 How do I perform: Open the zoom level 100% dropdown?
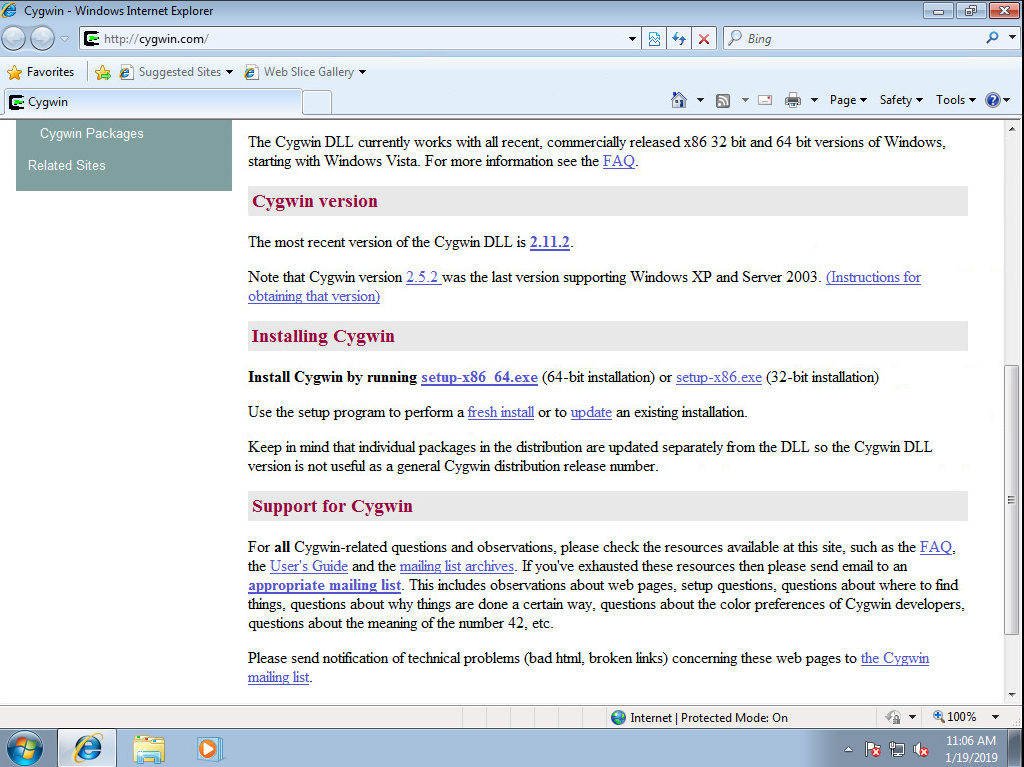(x=966, y=717)
